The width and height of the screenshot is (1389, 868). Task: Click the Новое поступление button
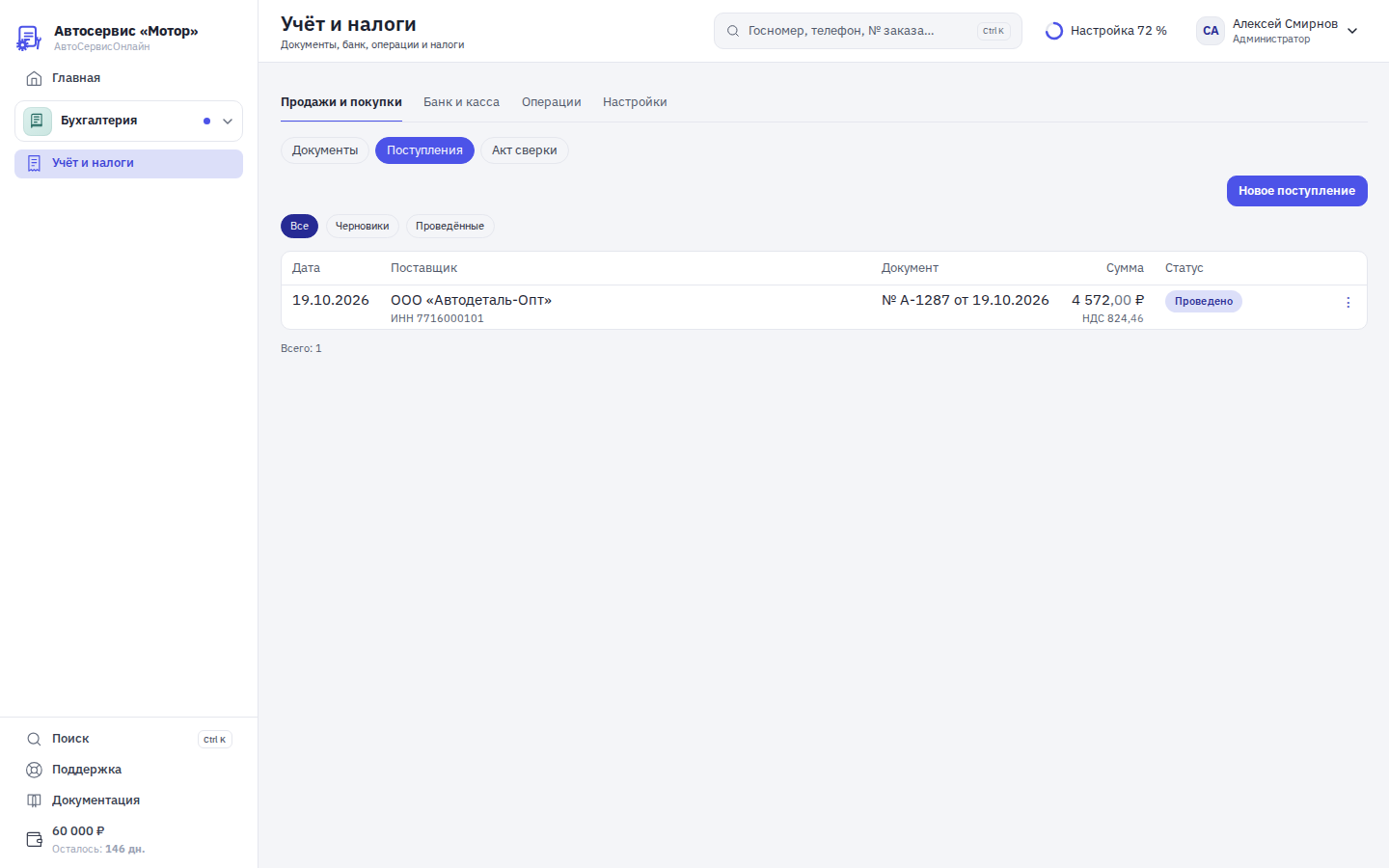[x=1296, y=191]
